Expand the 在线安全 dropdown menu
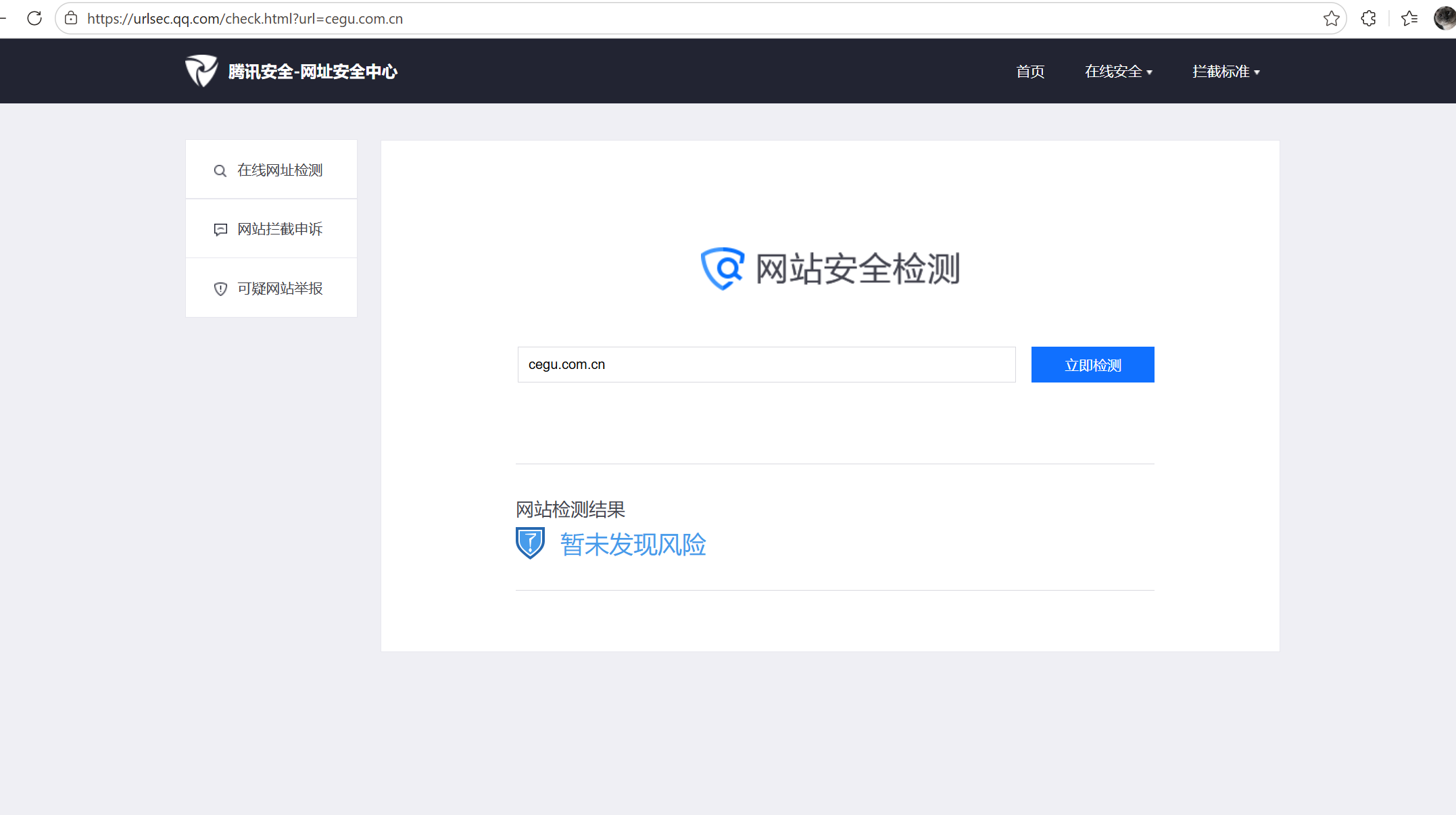 pyautogui.click(x=1118, y=72)
